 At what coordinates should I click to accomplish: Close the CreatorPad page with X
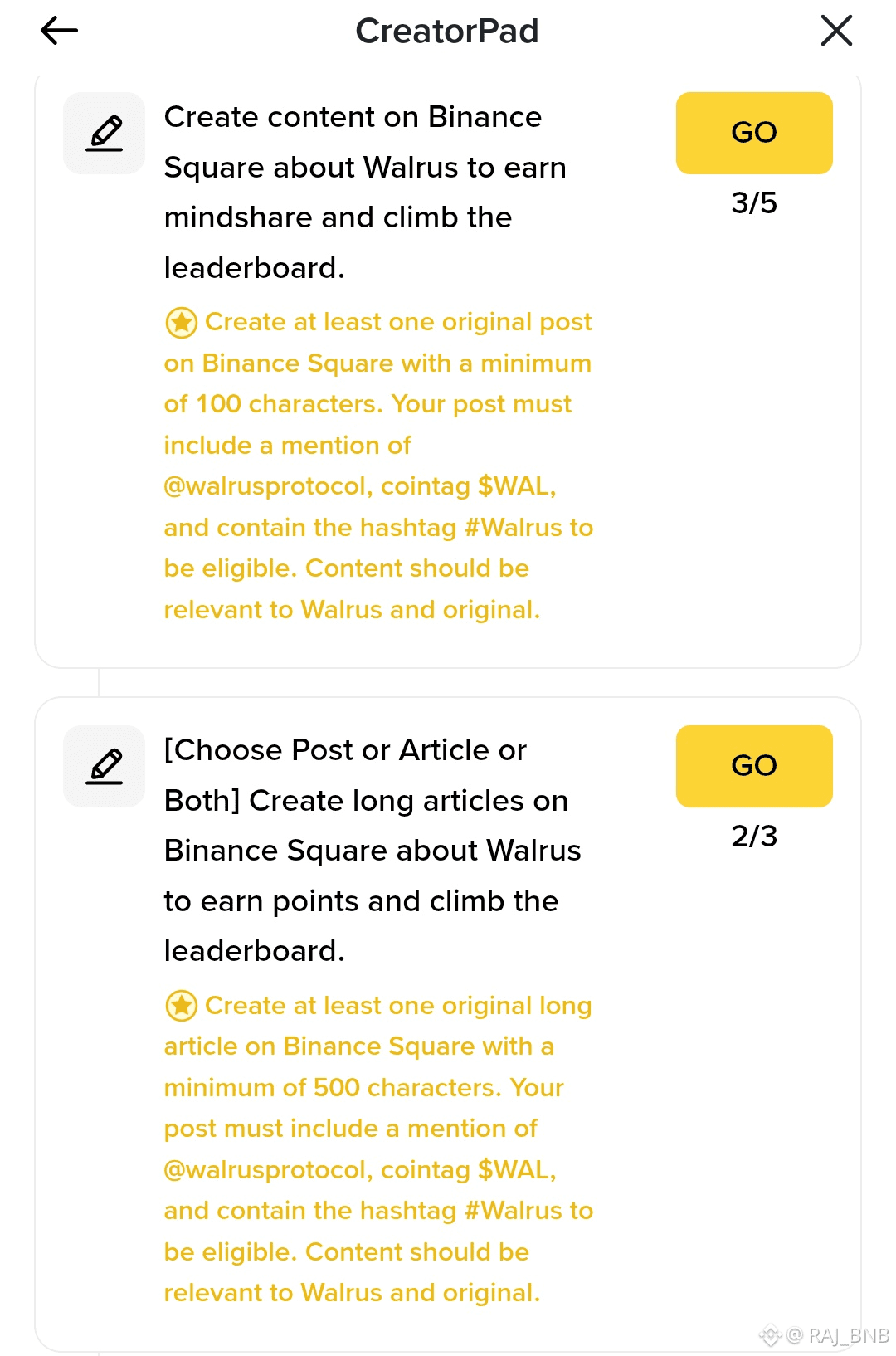835,32
